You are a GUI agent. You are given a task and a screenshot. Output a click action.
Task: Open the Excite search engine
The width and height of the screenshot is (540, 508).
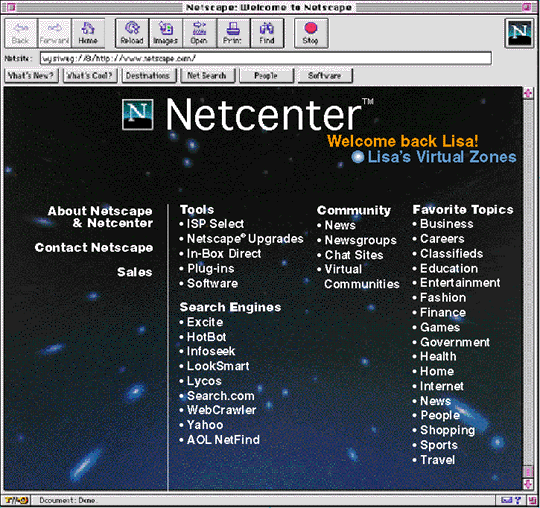point(205,322)
